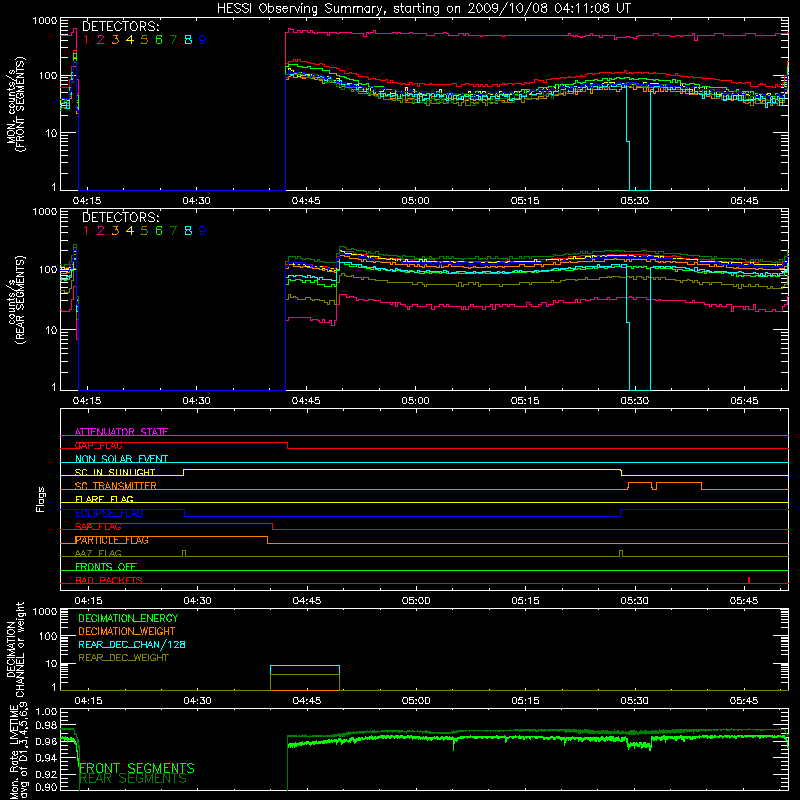Viewport: 800px width, 800px height.
Task: Click the front segments counts/s axis title
Action: [15, 104]
